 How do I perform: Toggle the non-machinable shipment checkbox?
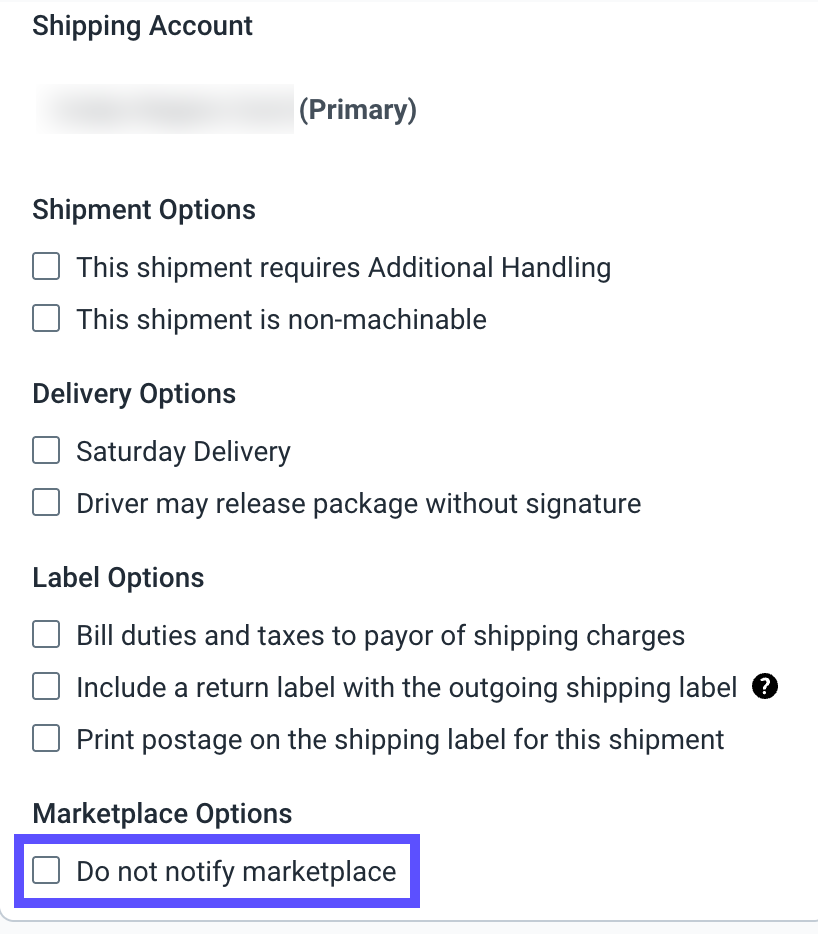point(46,318)
